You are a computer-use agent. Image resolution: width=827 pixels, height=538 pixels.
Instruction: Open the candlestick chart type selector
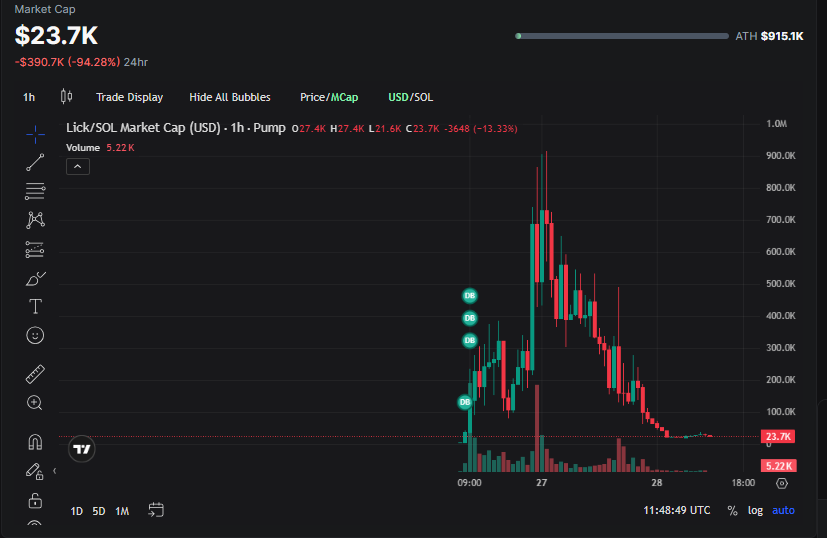[x=67, y=97]
